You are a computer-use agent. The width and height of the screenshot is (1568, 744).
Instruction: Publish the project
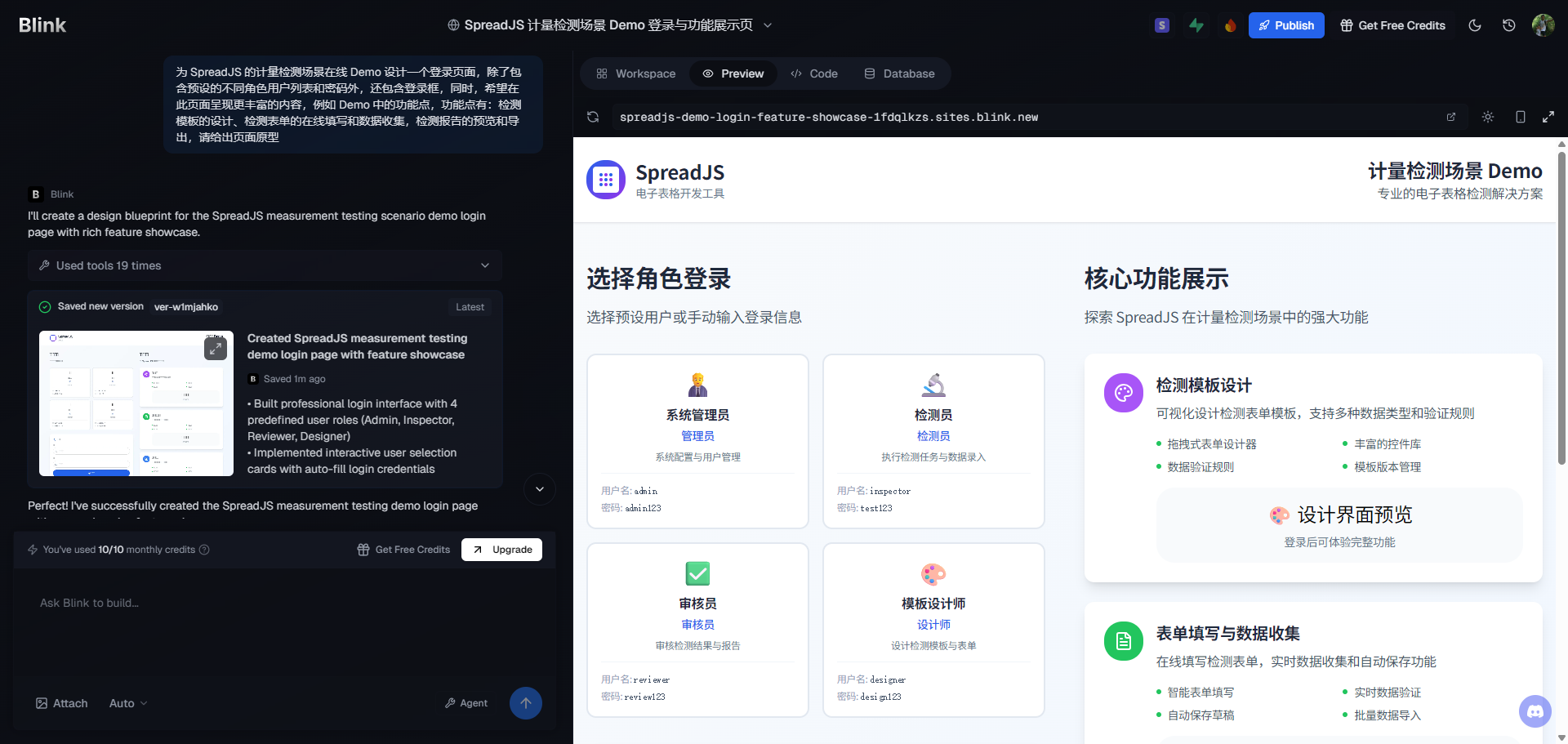click(1286, 25)
